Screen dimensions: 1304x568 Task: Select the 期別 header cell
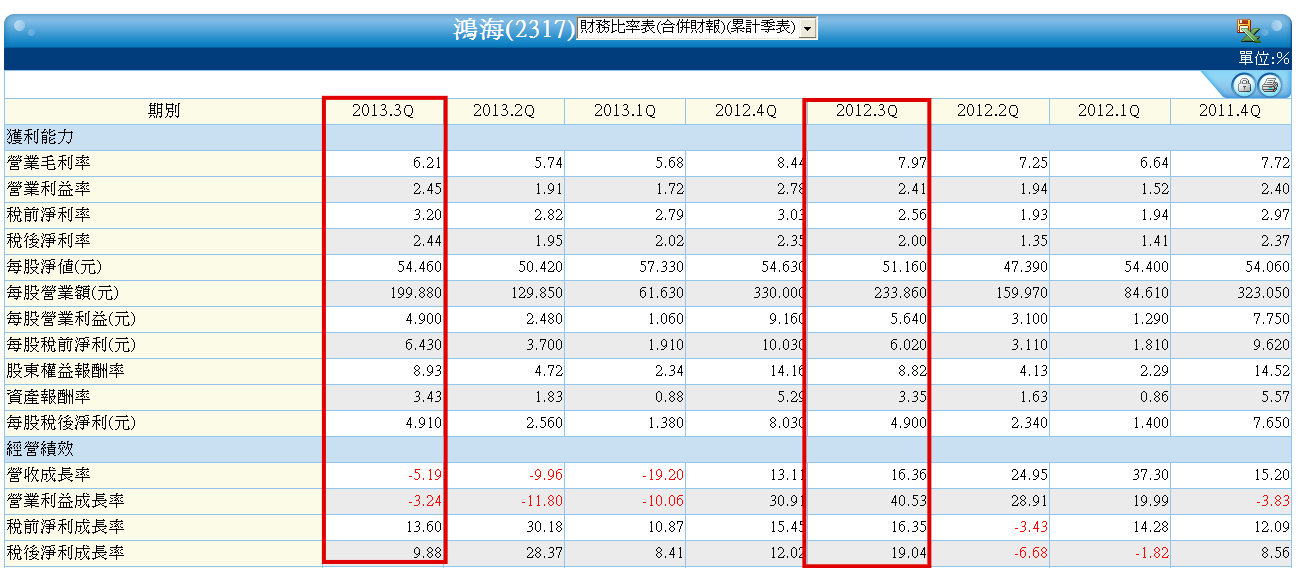(164, 111)
